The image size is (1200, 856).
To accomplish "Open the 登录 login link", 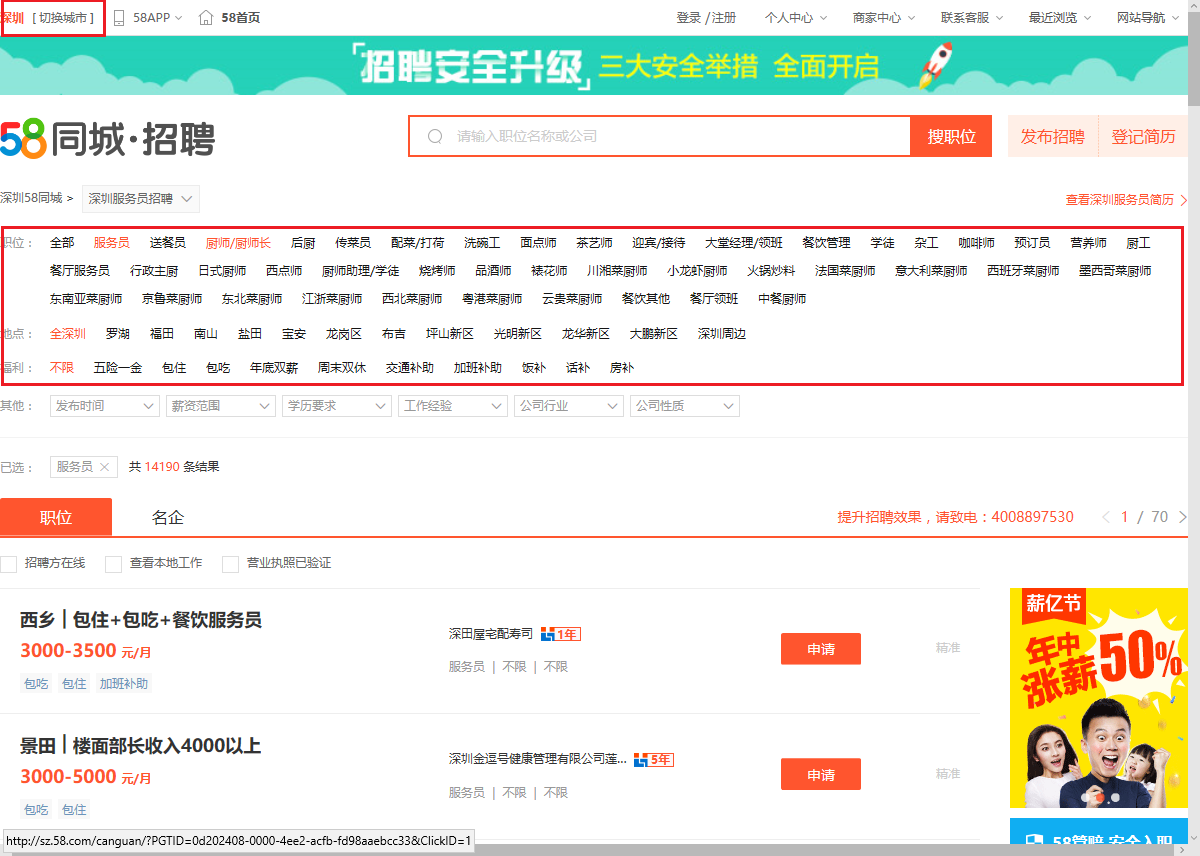I will [x=689, y=18].
